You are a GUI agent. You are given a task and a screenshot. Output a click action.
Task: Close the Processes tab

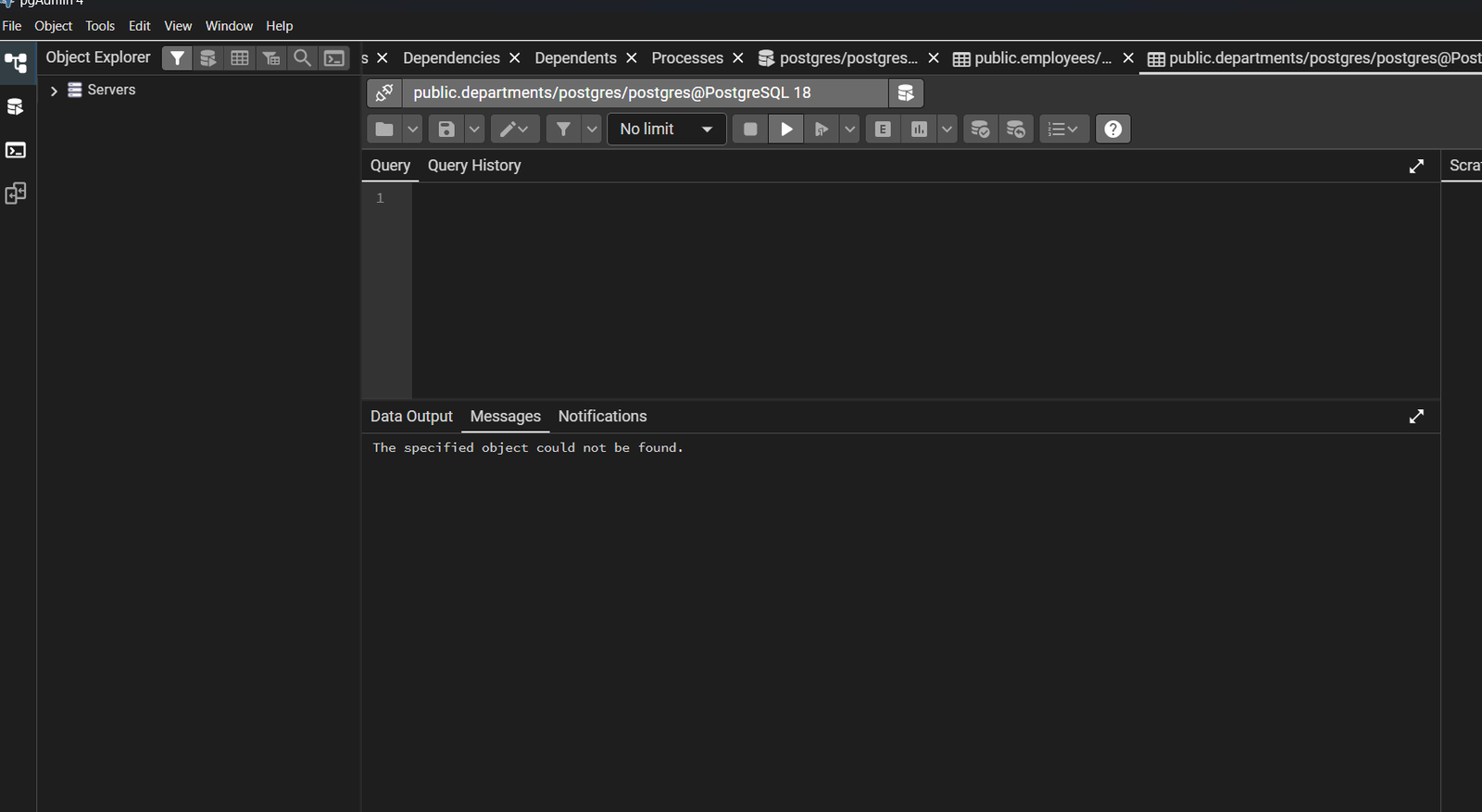tap(738, 58)
